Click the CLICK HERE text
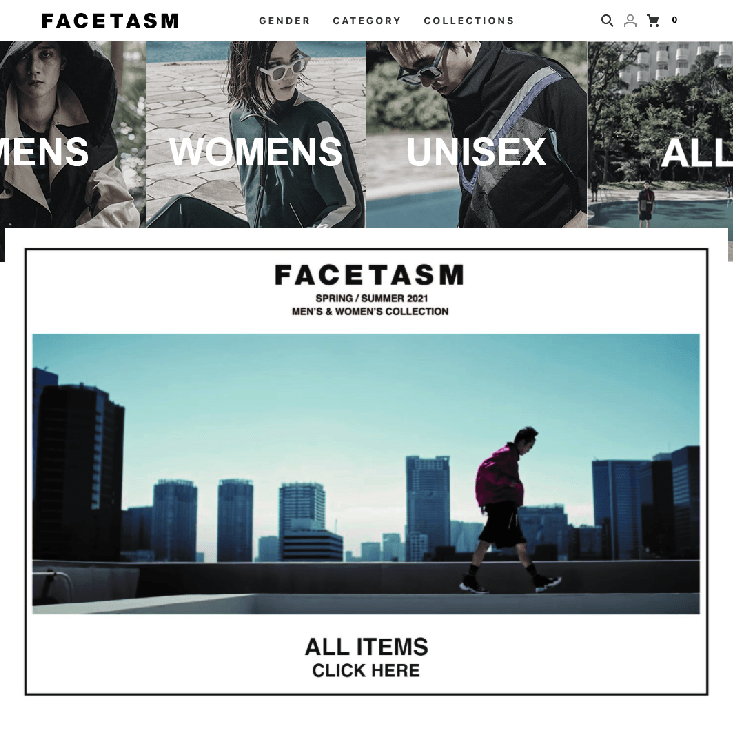The image size is (733, 733). [366, 670]
